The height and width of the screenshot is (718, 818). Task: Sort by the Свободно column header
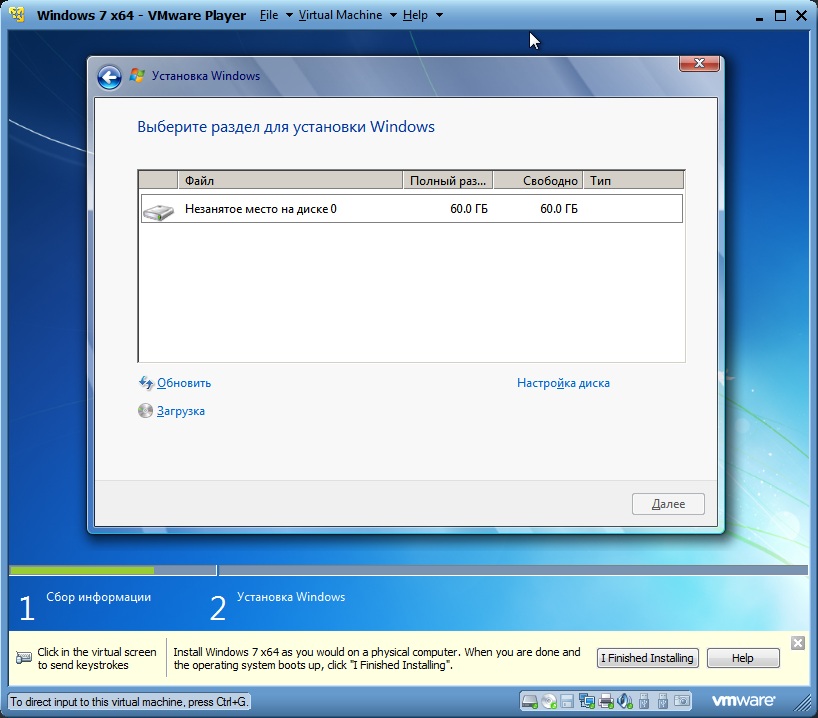538,181
